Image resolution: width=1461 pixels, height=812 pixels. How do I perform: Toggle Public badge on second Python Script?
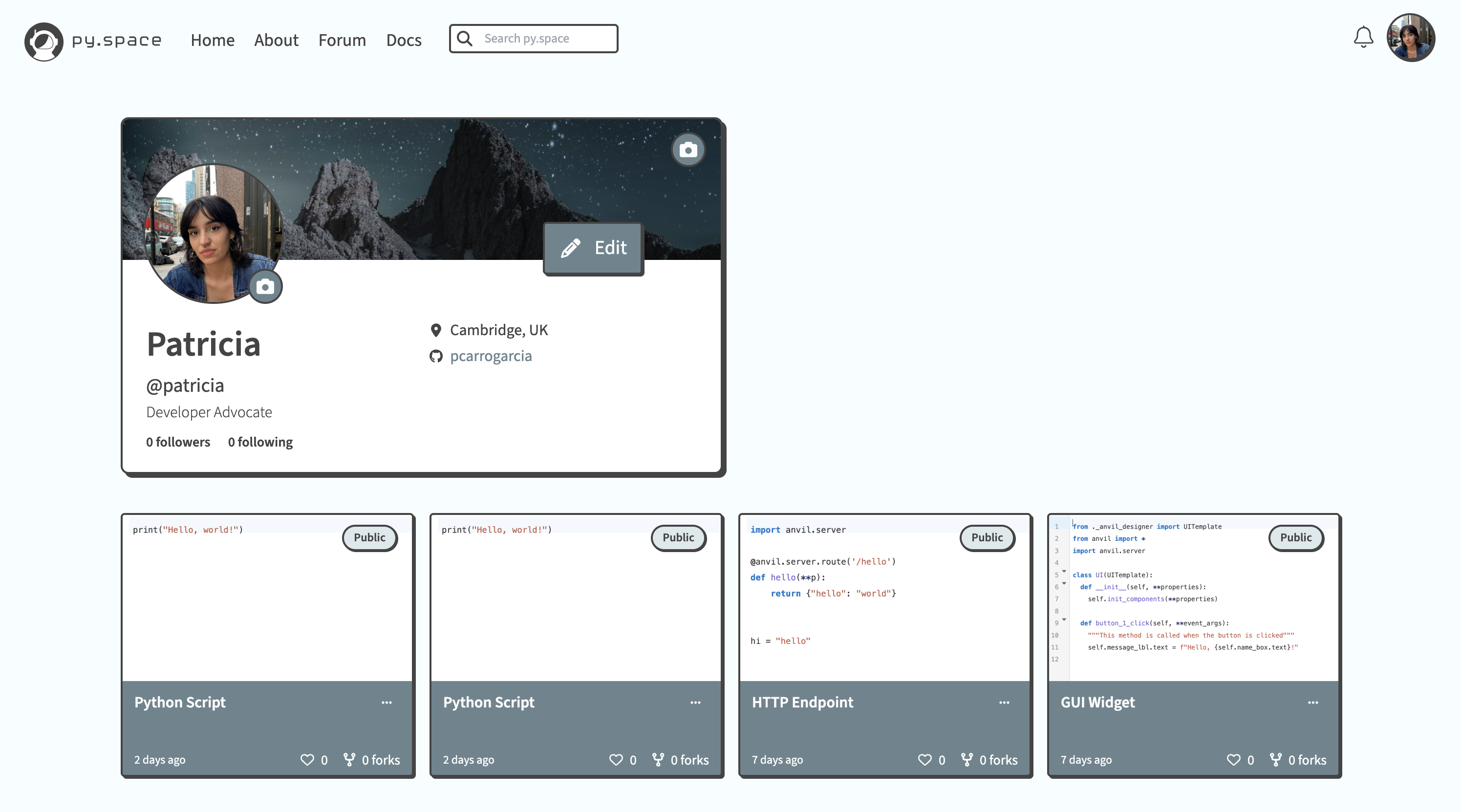(678, 537)
